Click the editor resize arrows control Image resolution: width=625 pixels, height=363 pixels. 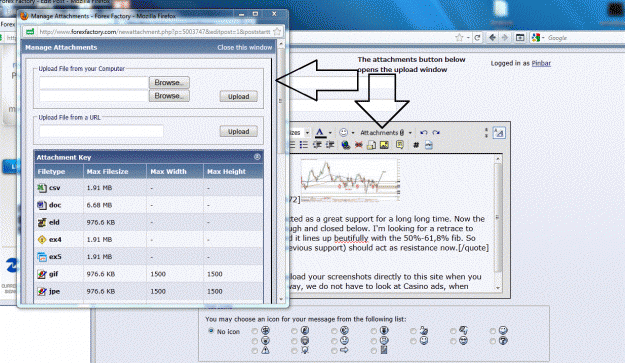tap(486, 133)
